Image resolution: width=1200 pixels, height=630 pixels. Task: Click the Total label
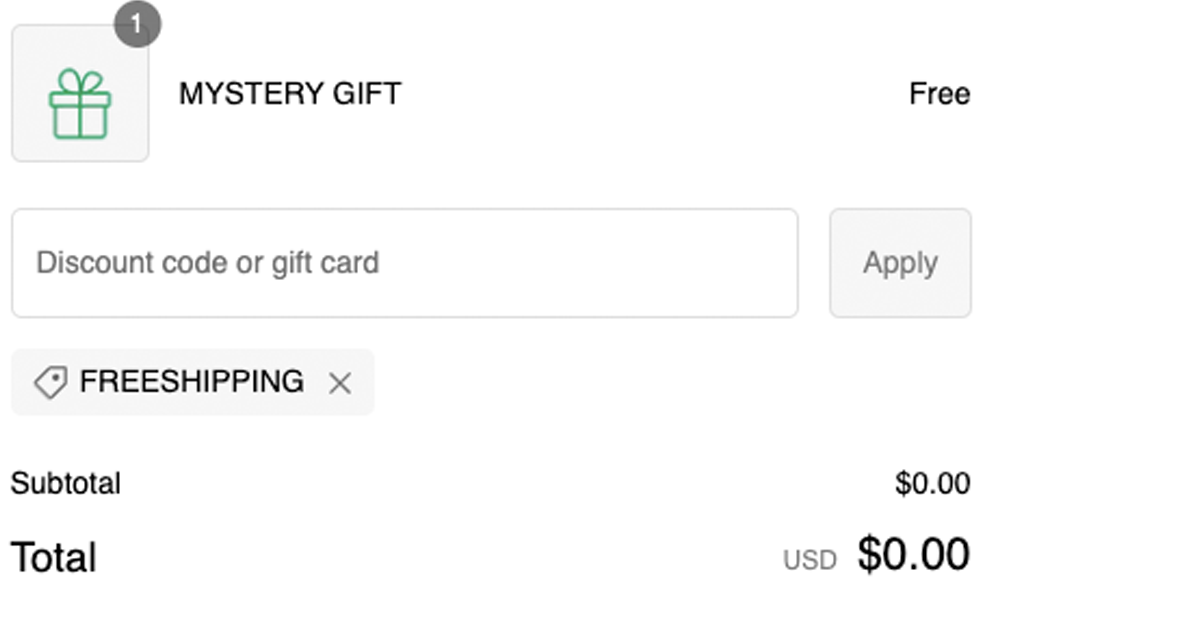point(52,557)
